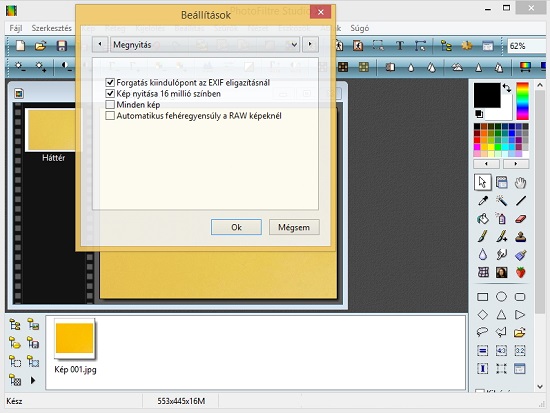Cancel with the Mégsem button
This screenshot has width=550, height=413.
[x=294, y=227]
